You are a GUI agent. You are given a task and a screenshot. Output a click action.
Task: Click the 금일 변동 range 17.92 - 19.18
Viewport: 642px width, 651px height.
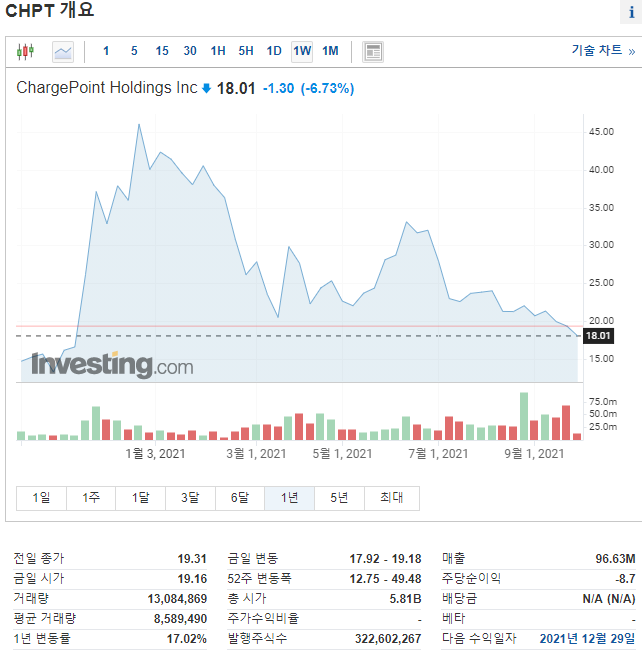(x=385, y=559)
